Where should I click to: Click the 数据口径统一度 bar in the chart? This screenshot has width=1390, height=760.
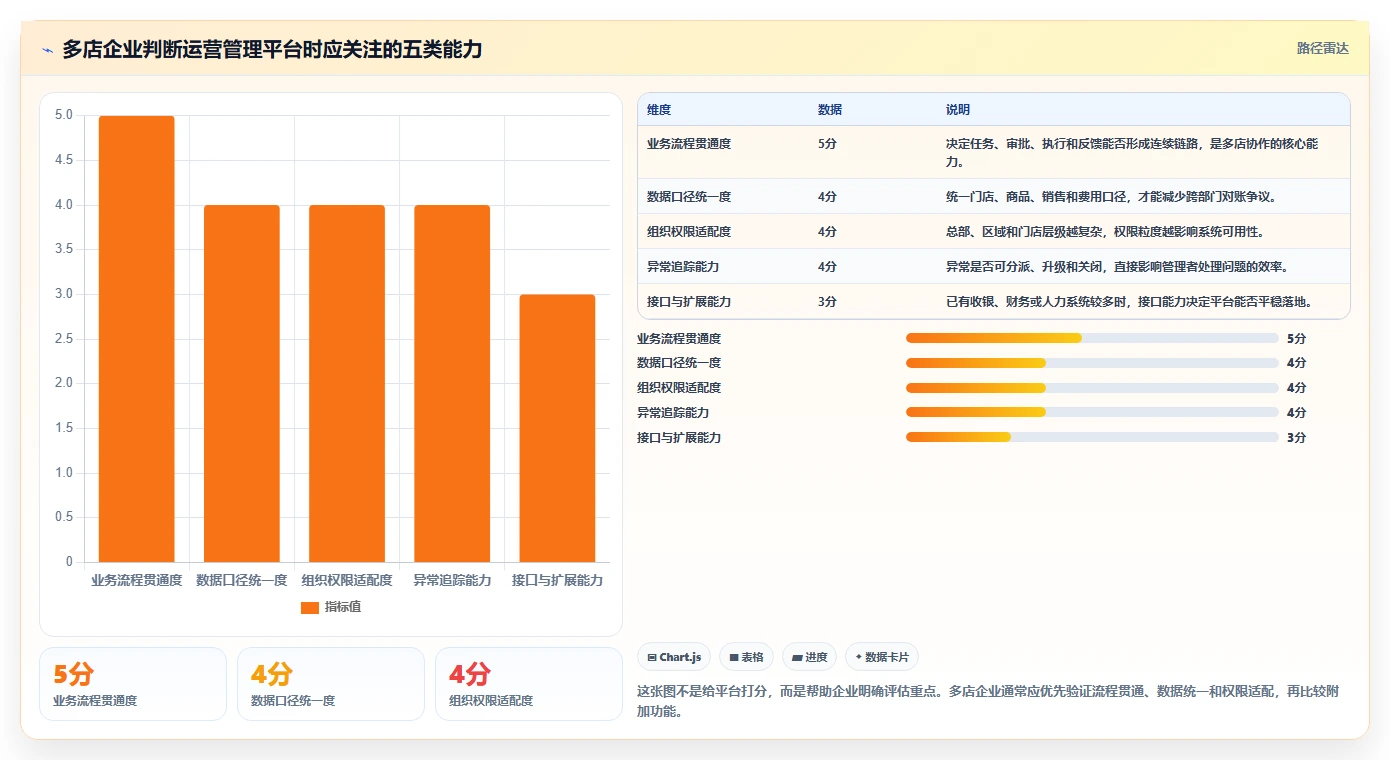click(241, 383)
